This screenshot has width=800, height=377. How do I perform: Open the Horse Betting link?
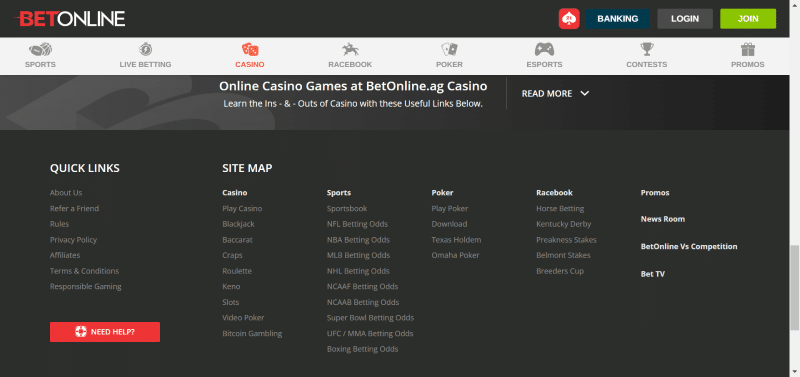(560, 208)
